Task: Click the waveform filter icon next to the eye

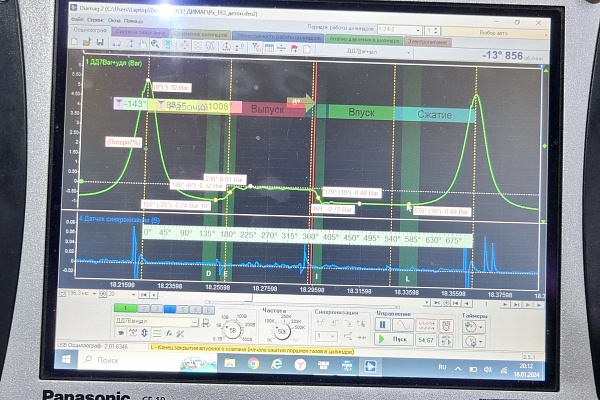Action: (x=133, y=333)
